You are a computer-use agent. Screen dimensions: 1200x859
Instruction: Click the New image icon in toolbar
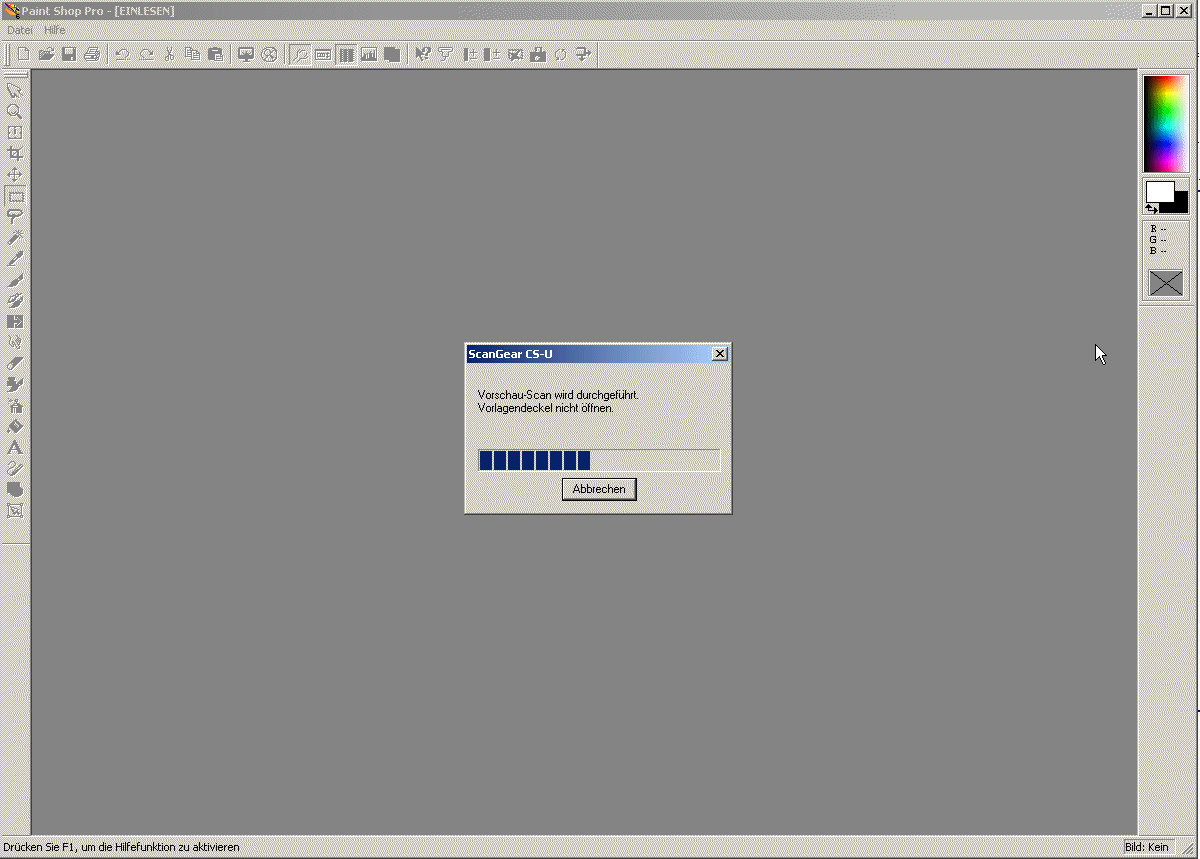pyautogui.click(x=22, y=54)
